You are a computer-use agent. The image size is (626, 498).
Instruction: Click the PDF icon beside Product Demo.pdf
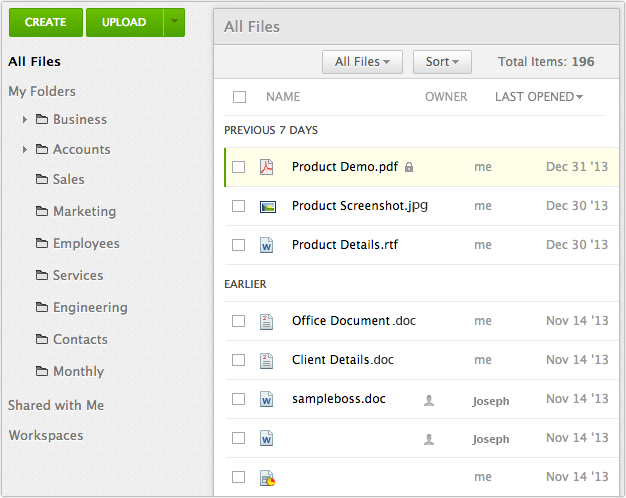point(266,167)
